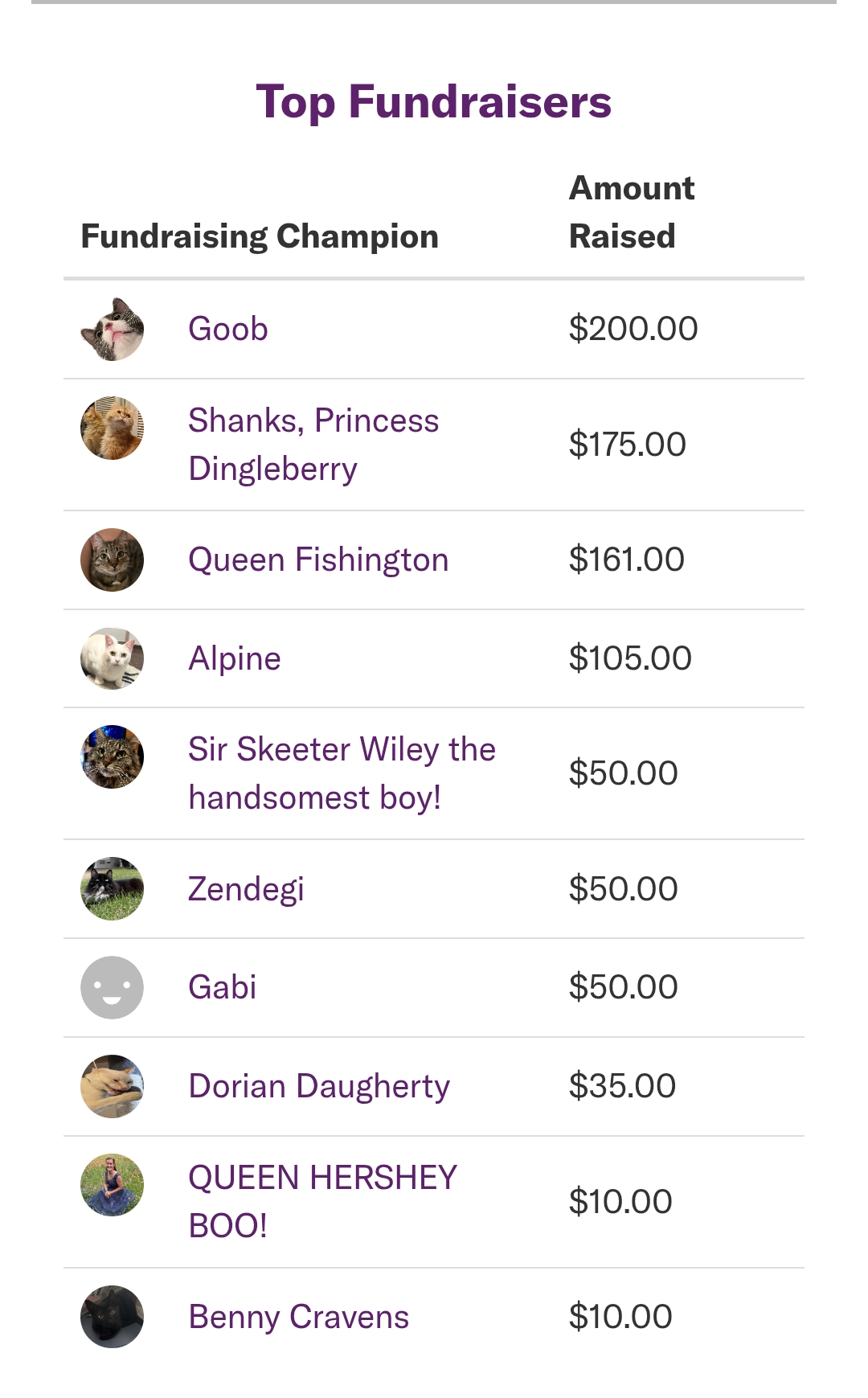Open the Goob fundraiser link
The height and width of the screenshot is (1398, 868).
pos(227,329)
